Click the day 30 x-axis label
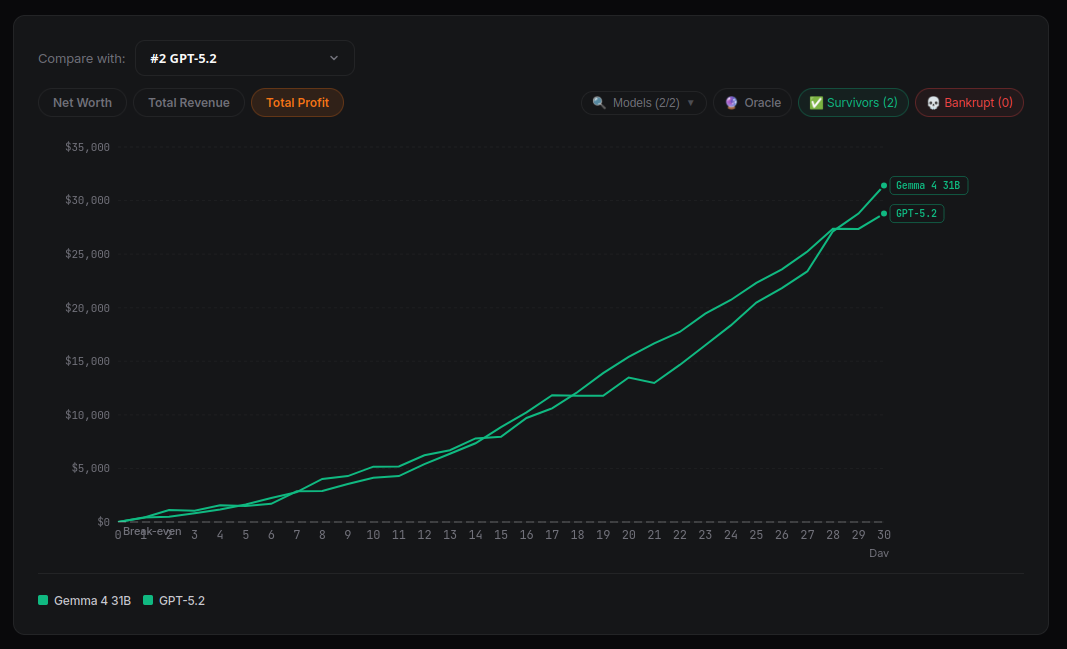The width and height of the screenshot is (1067, 649). pos(884,535)
